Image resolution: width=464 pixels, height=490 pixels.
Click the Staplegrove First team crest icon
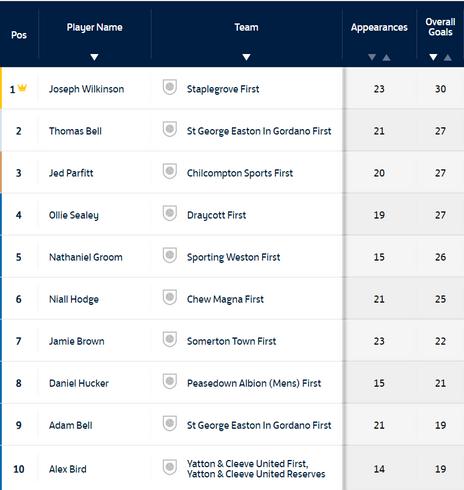[x=170, y=87]
